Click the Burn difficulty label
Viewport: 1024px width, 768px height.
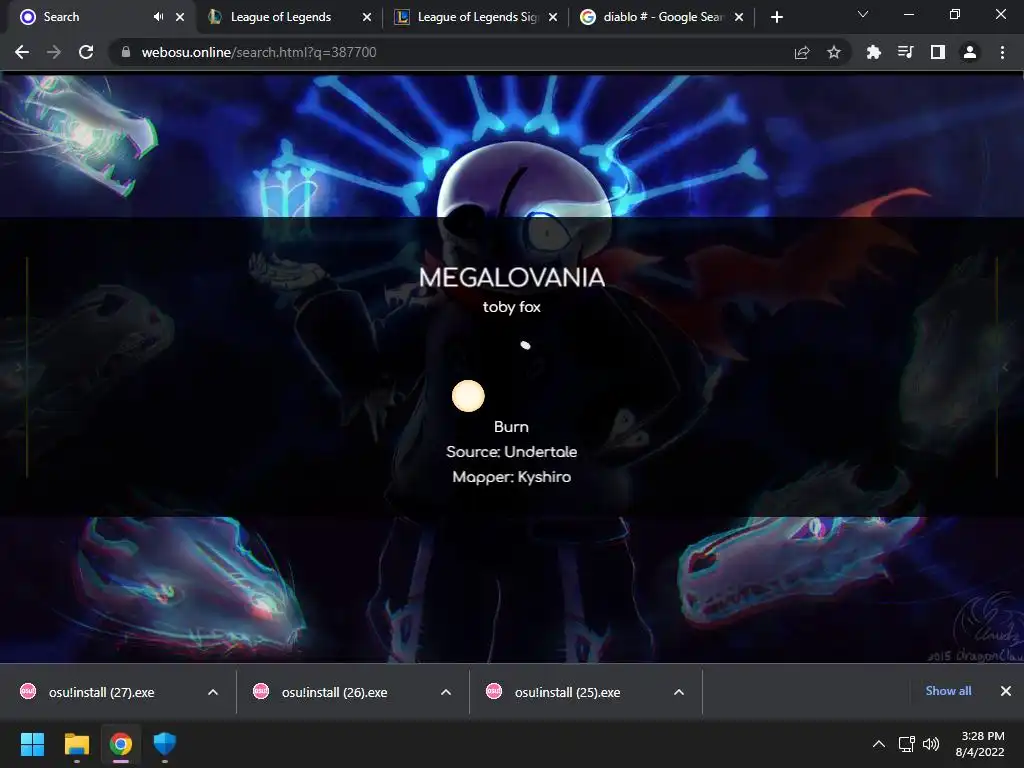511,427
